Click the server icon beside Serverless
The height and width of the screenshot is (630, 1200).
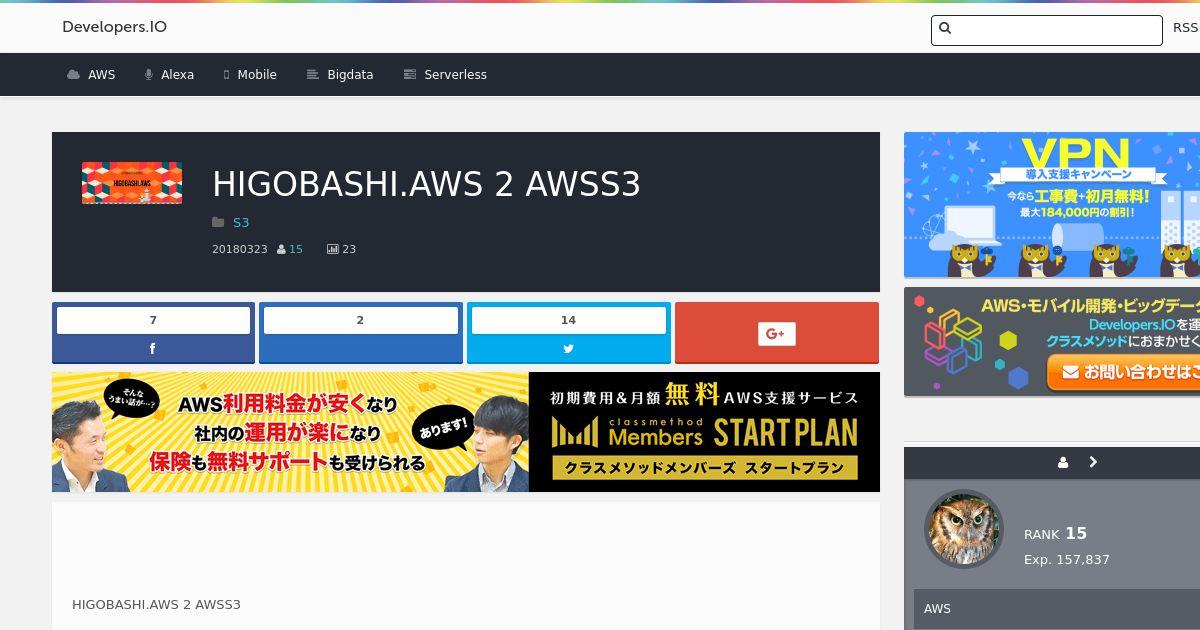409,75
